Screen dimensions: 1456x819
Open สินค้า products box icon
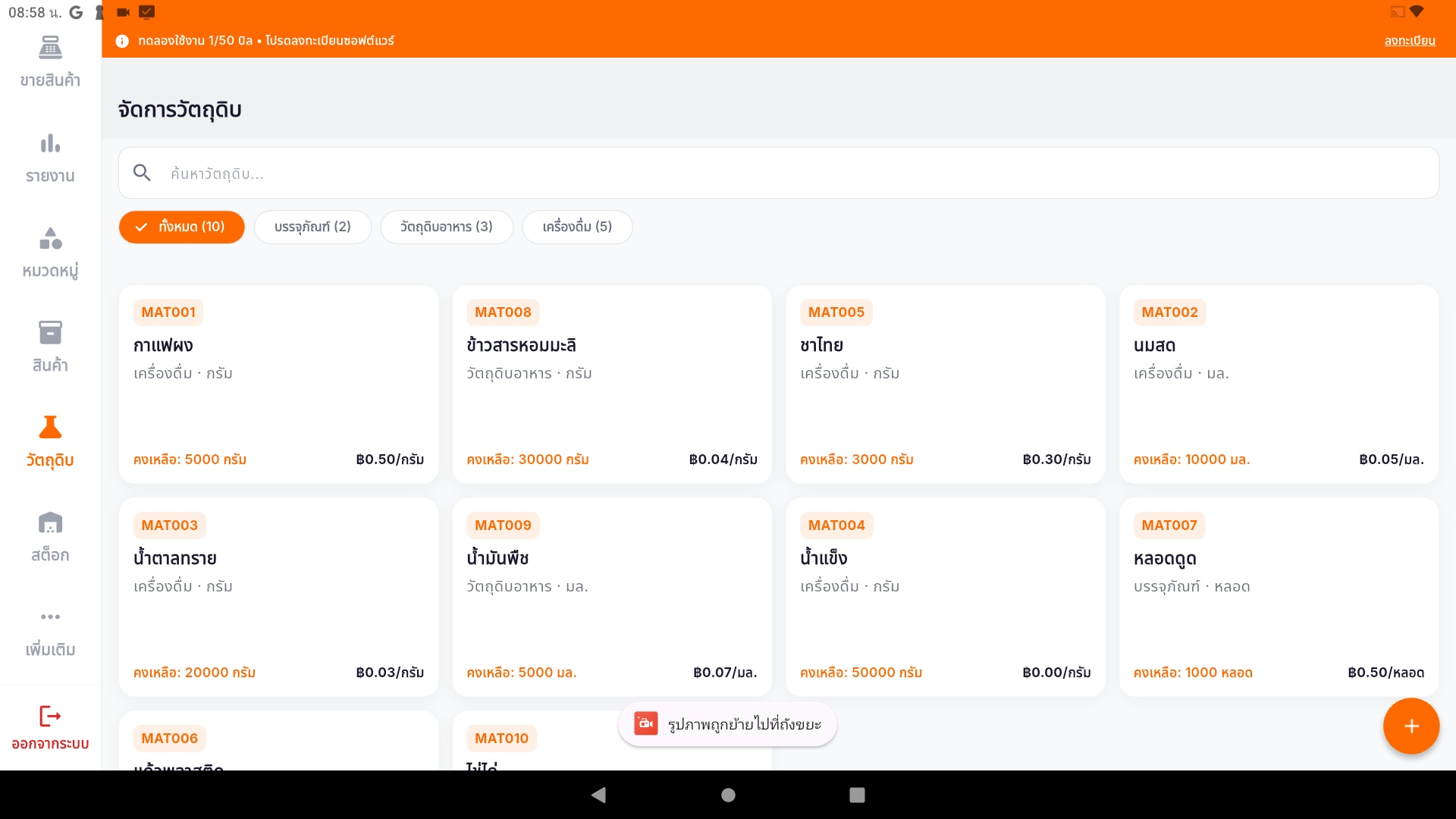(x=50, y=334)
